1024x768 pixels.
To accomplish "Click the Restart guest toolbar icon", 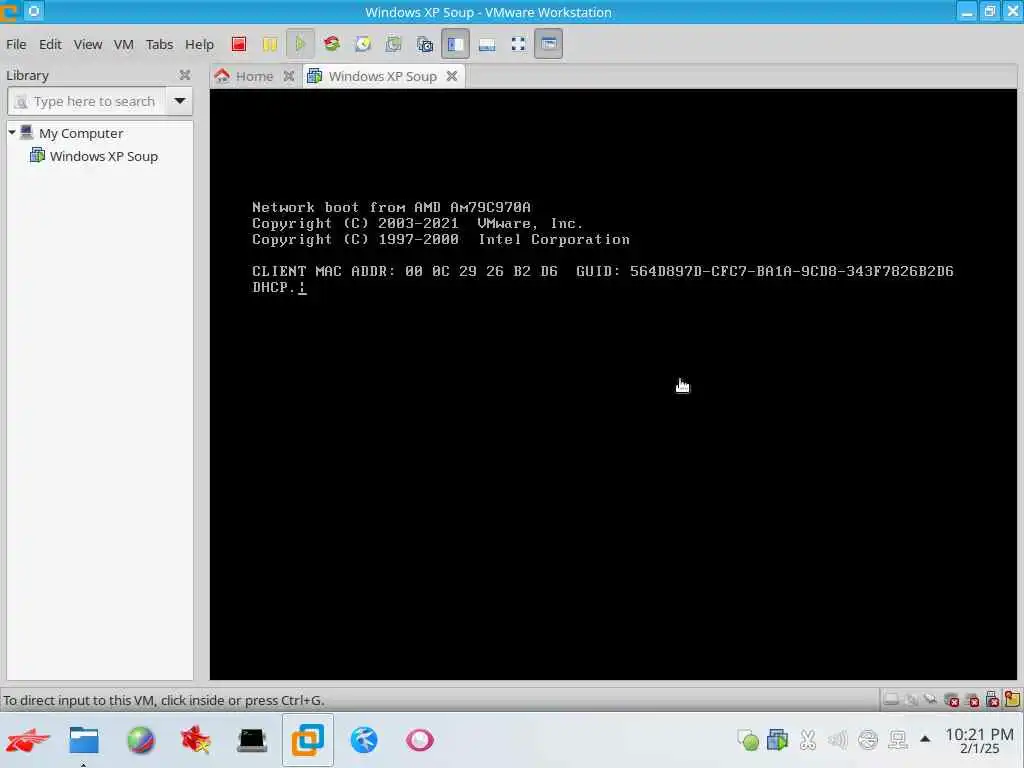I will click(x=332, y=44).
